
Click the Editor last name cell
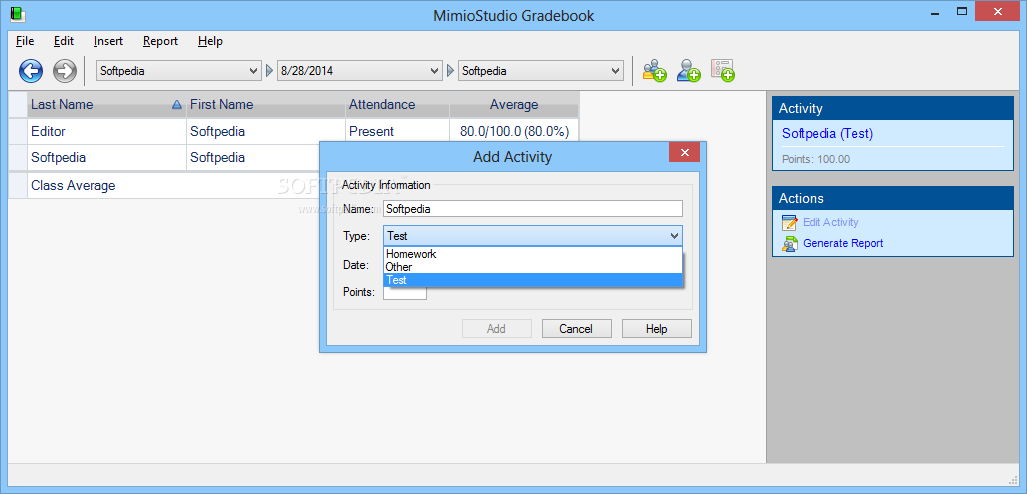pos(107,132)
